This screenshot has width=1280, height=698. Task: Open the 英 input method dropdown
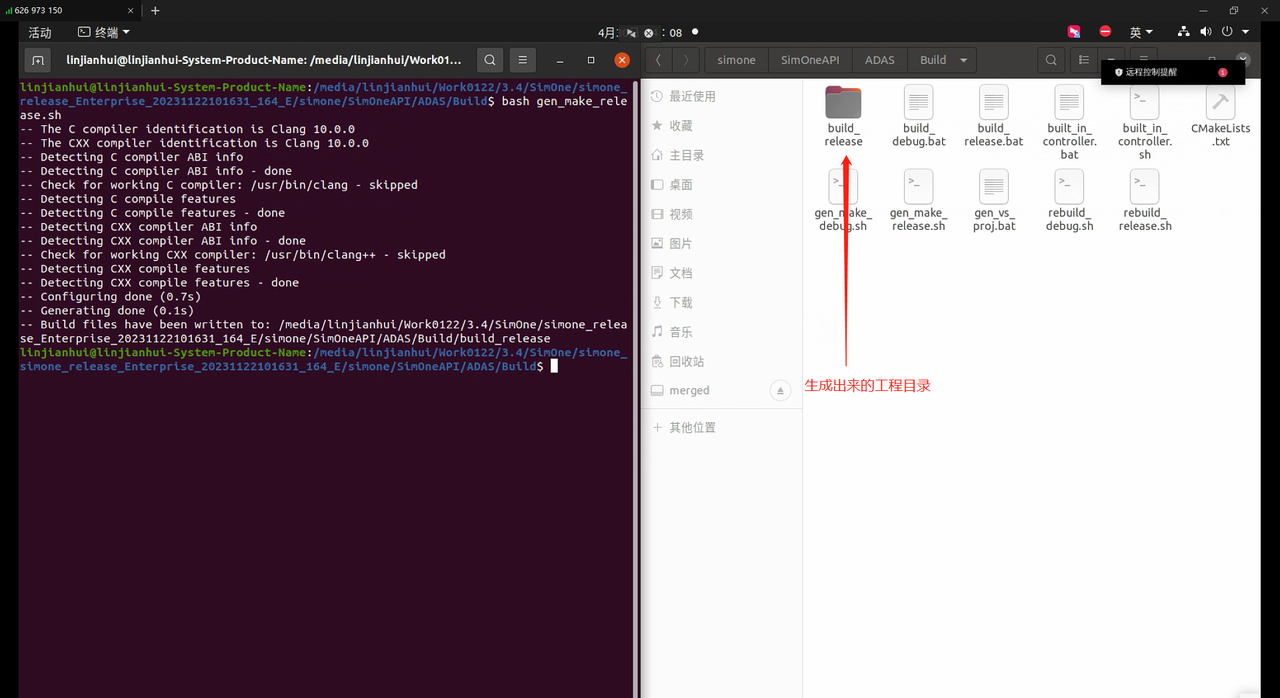(1141, 32)
